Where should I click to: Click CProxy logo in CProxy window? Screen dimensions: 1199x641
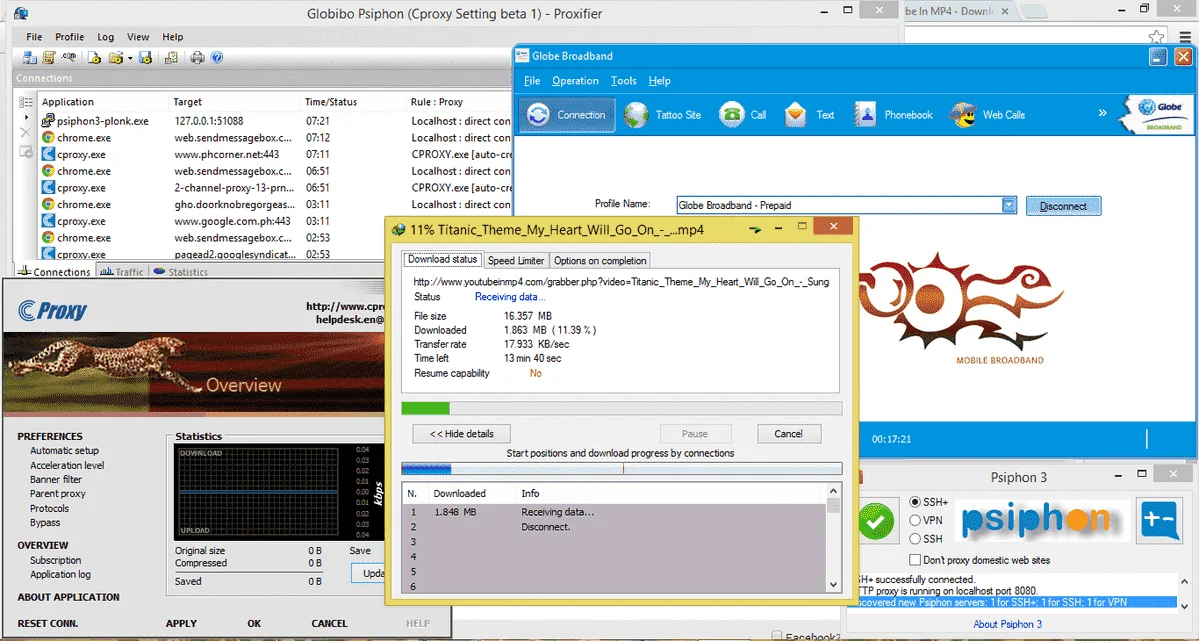click(x=53, y=310)
